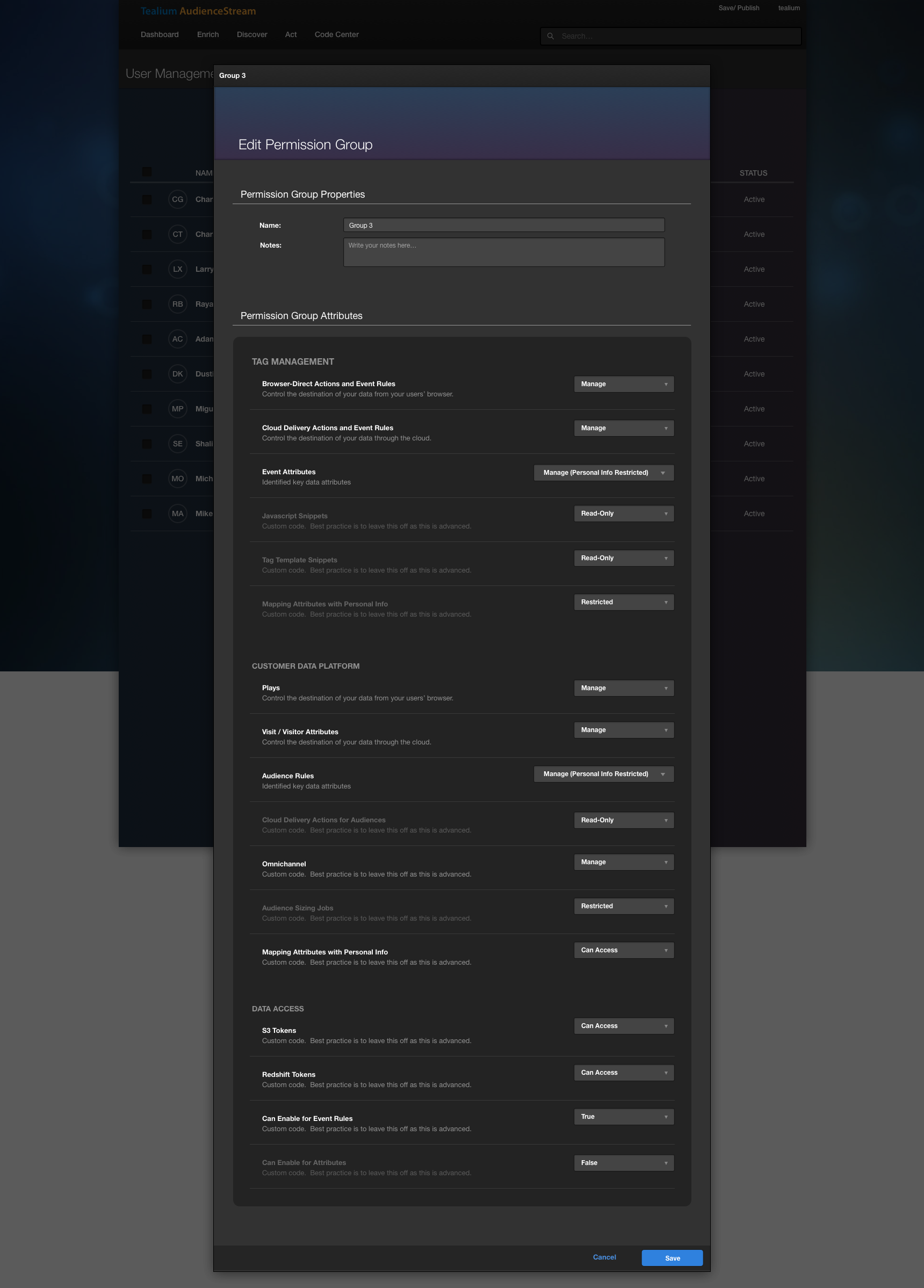Select the LX user avatar
The height and width of the screenshot is (1288, 924).
[x=178, y=269]
